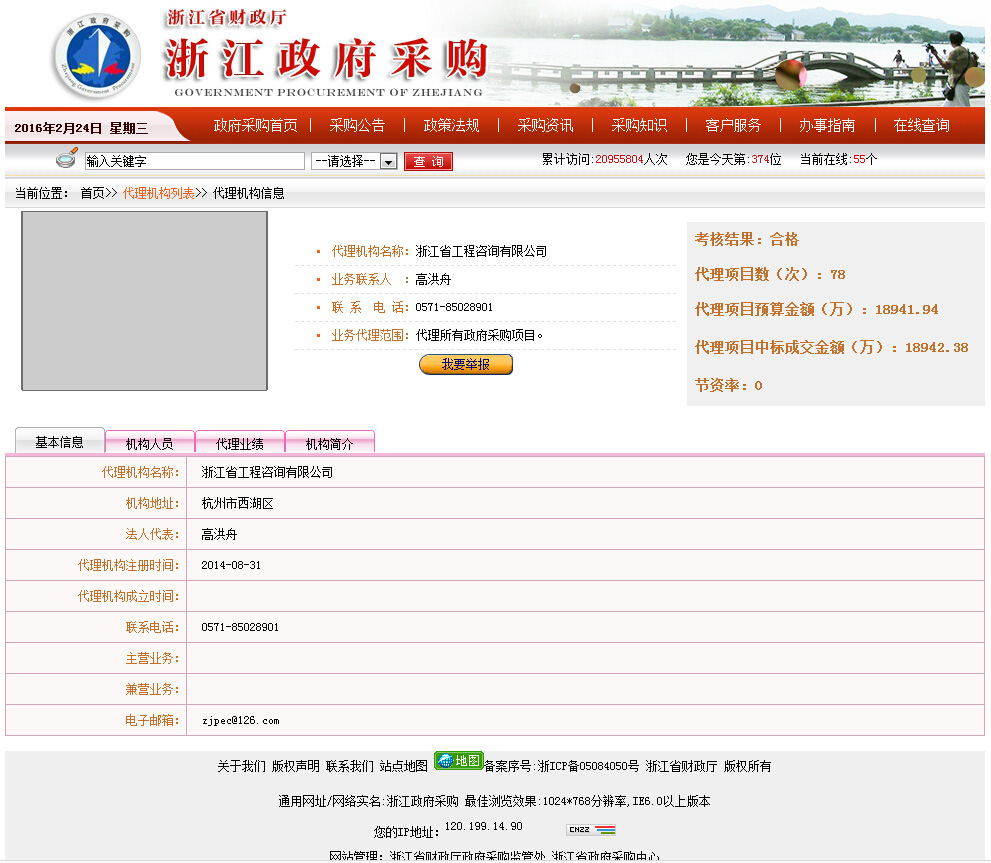This screenshot has height=863, width=991.
Task: Open the 请选择 category dropdown
Action: pyautogui.click(x=354, y=161)
